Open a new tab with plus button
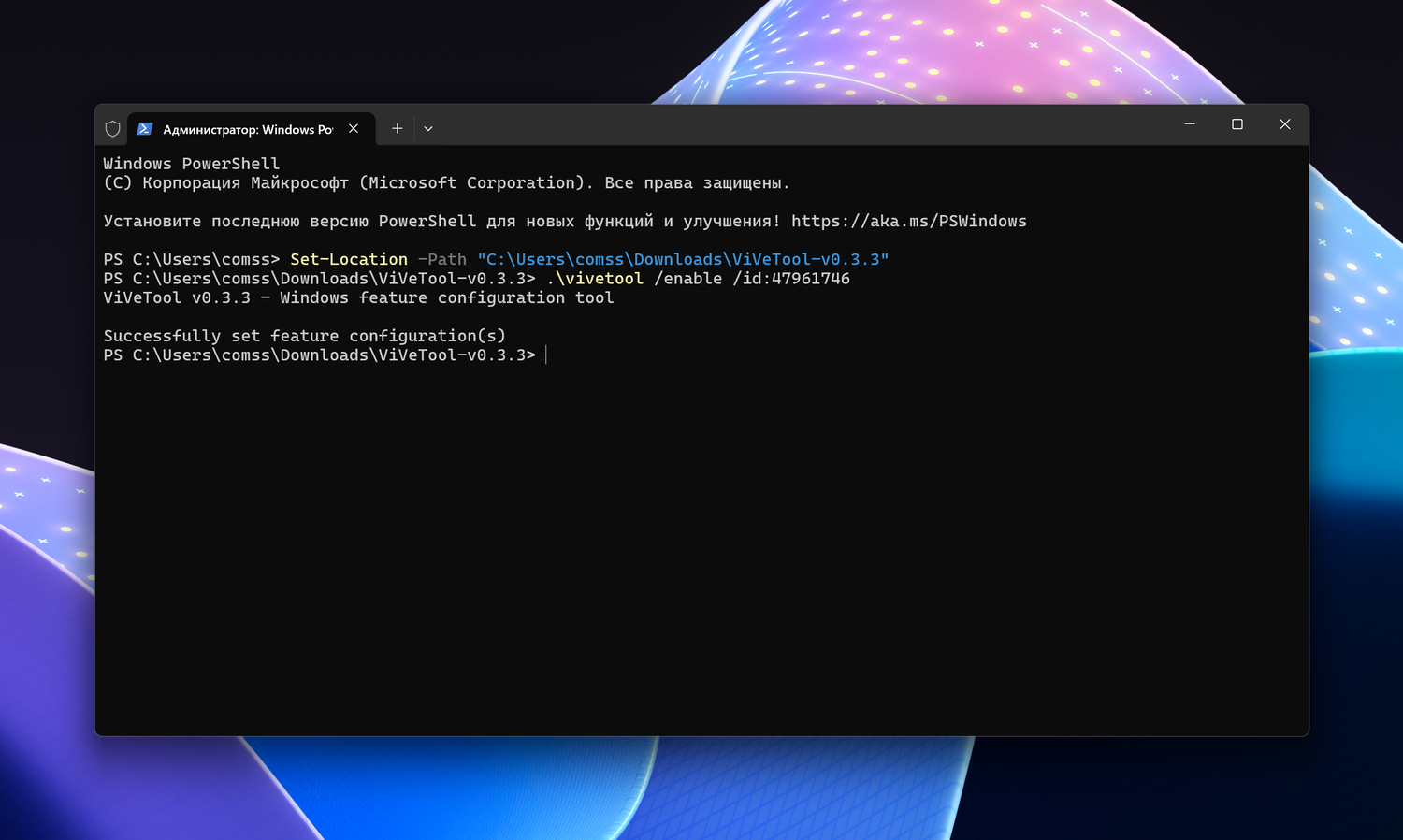This screenshot has height=840, width=1403. 398,129
